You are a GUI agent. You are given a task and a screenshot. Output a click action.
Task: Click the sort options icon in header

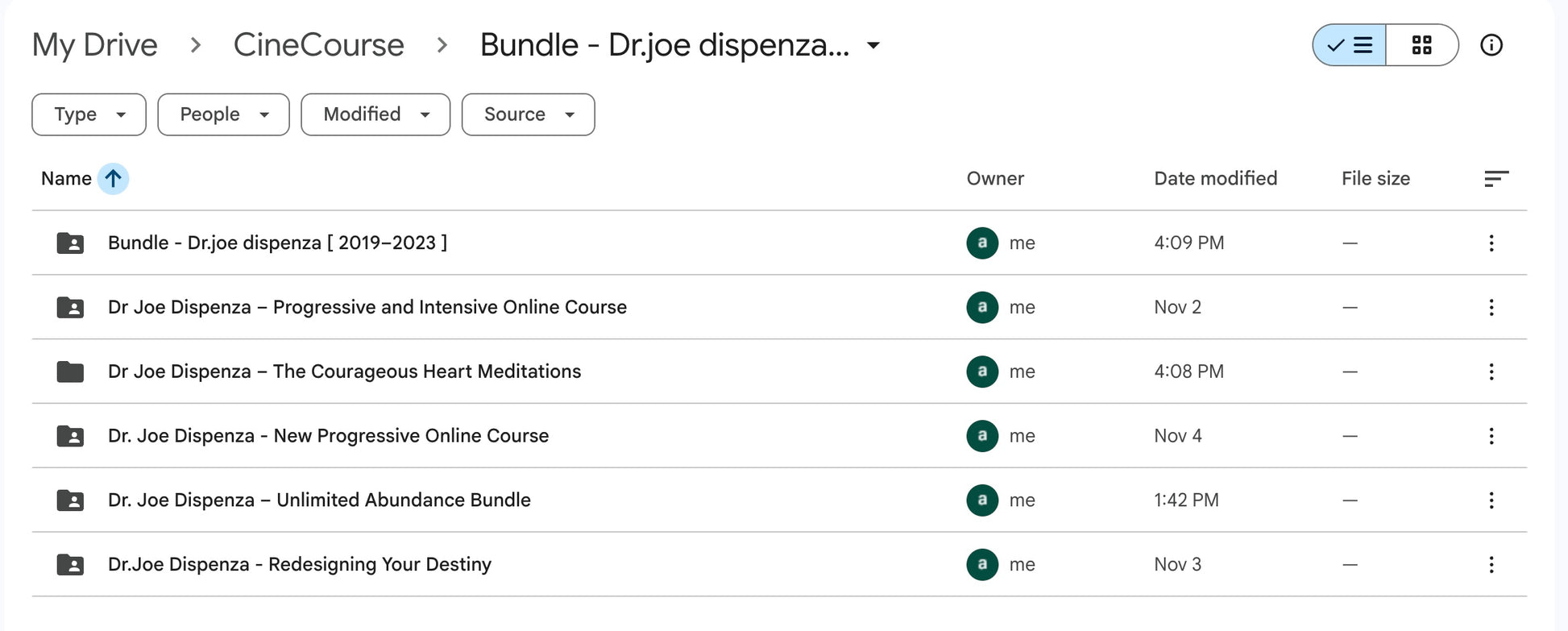pyautogui.click(x=1495, y=179)
